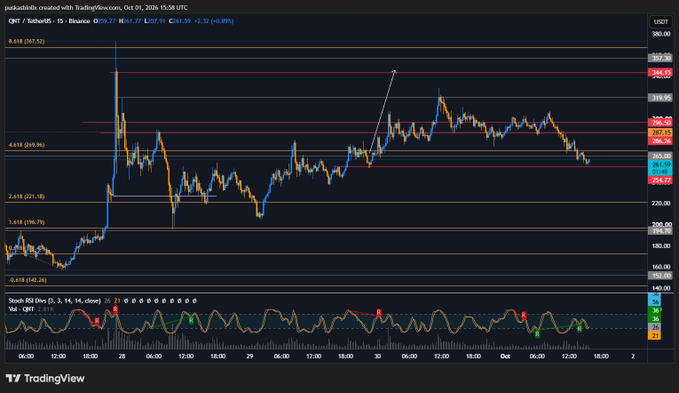Click the 'QNT / TetherUS · 15 · Binance' symbol title
Image resolution: width=679 pixels, height=393 pixels.
tap(49, 21)
